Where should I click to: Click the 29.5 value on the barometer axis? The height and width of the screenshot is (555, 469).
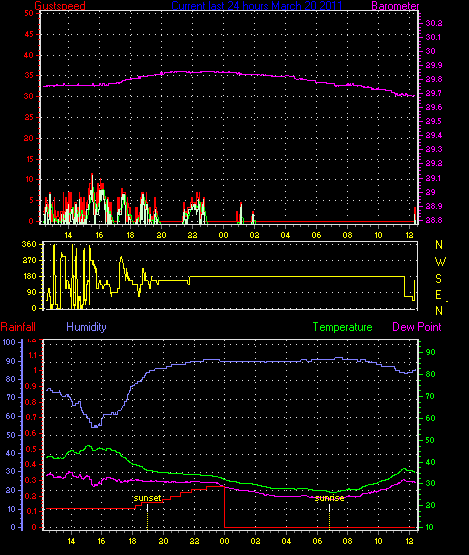point(434,121)
